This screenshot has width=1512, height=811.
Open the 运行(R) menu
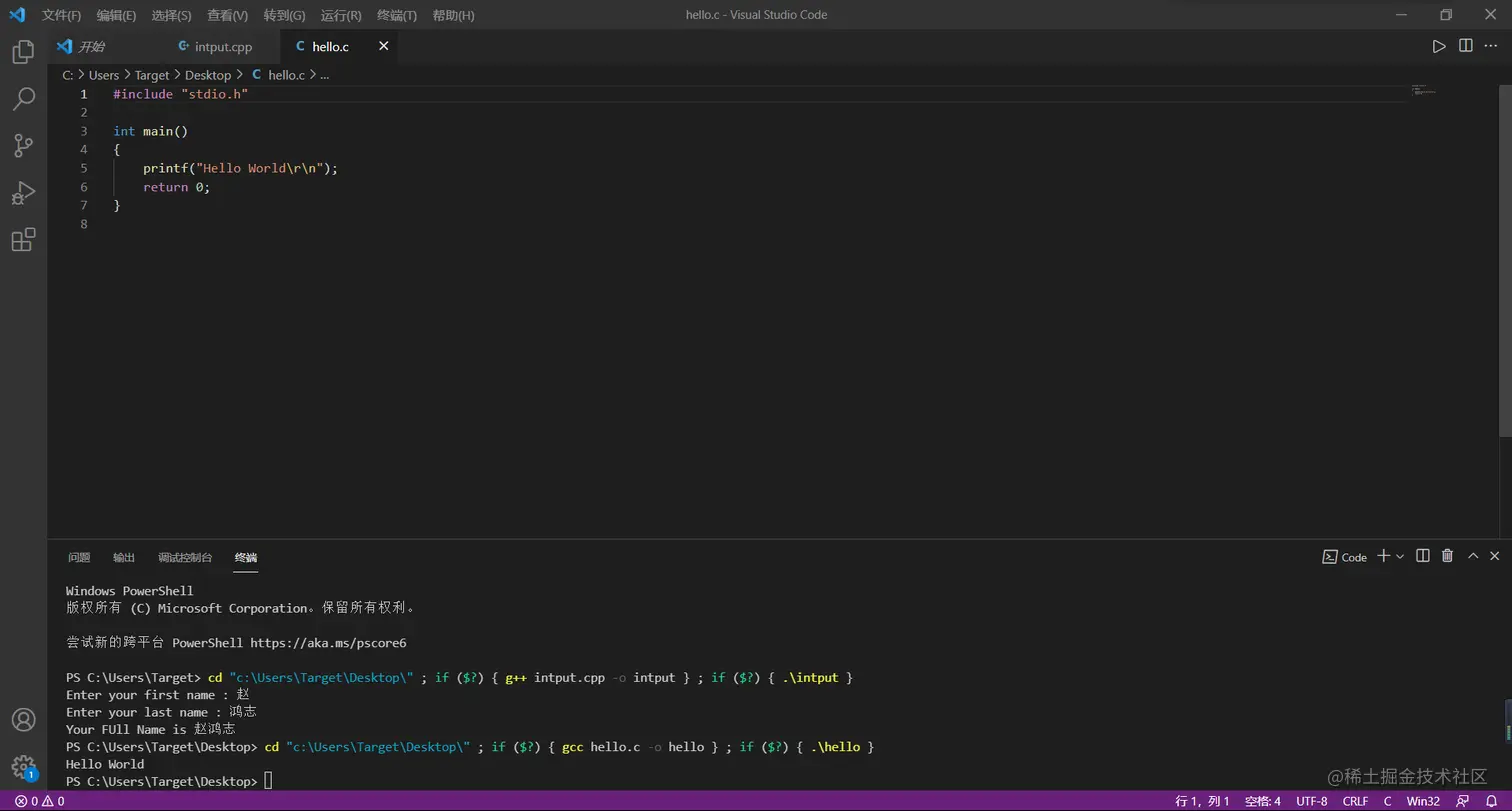[x=341, y=15]
